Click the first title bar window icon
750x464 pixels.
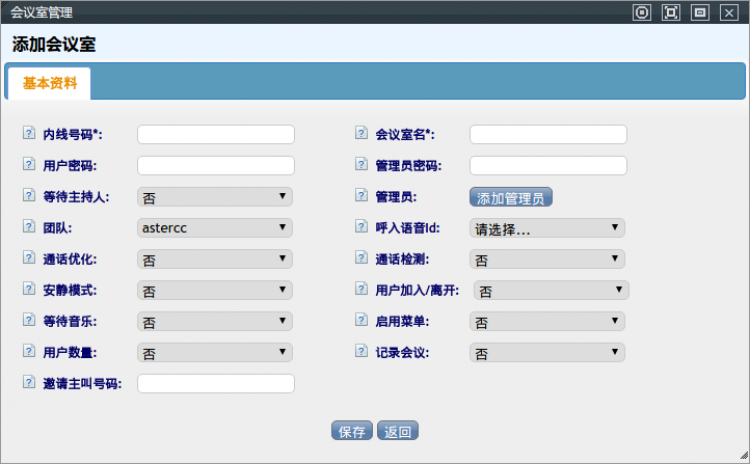(x=642, y=12)
